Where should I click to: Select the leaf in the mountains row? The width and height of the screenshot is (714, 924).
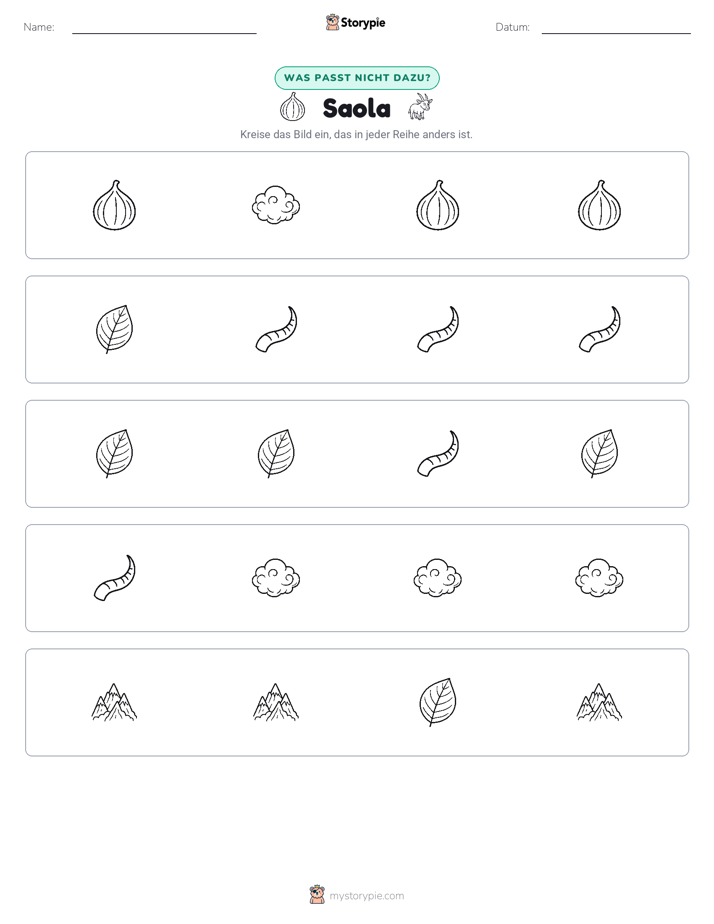438,702
